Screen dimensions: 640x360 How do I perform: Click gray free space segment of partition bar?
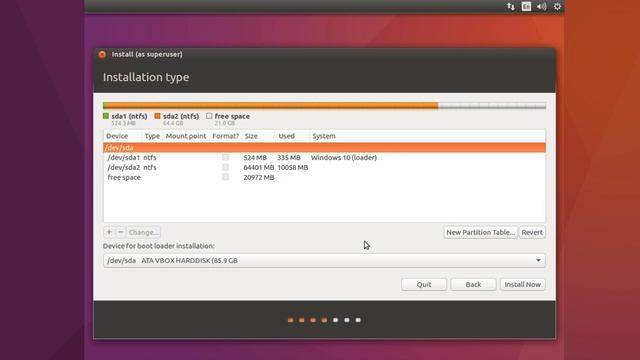(x=492, y=106)
